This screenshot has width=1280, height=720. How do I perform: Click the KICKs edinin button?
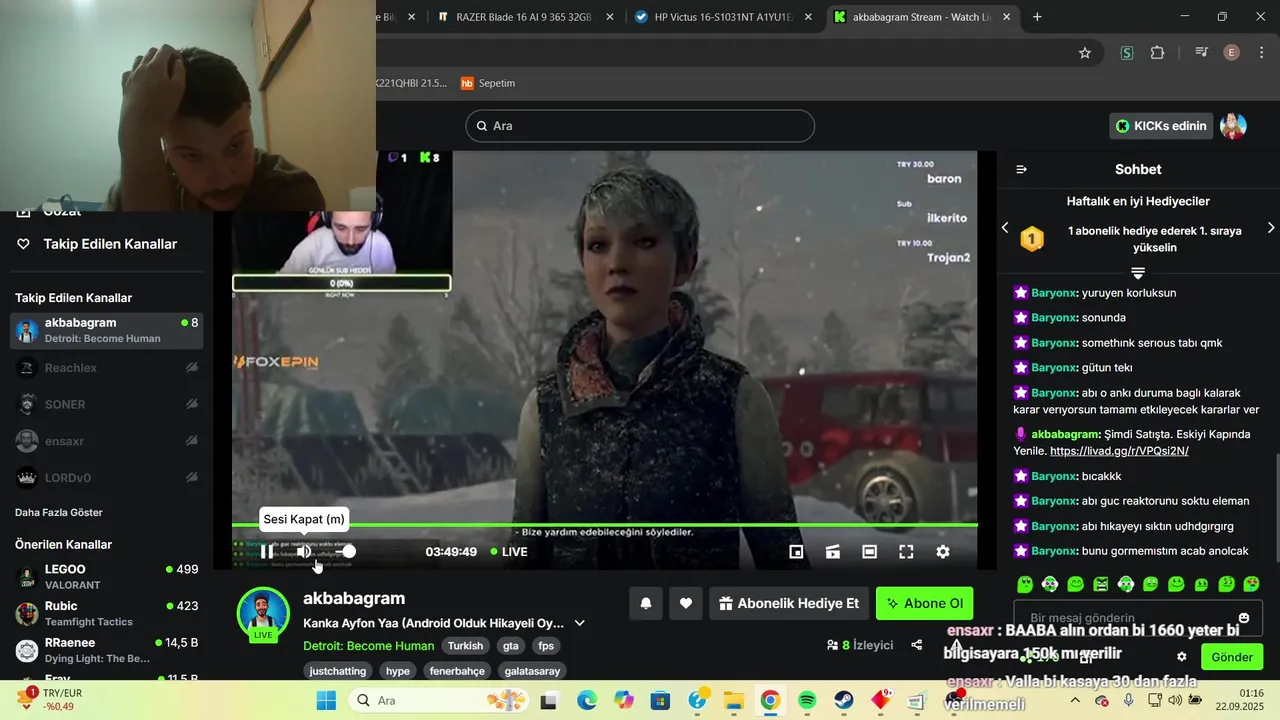click(1161, 126)
